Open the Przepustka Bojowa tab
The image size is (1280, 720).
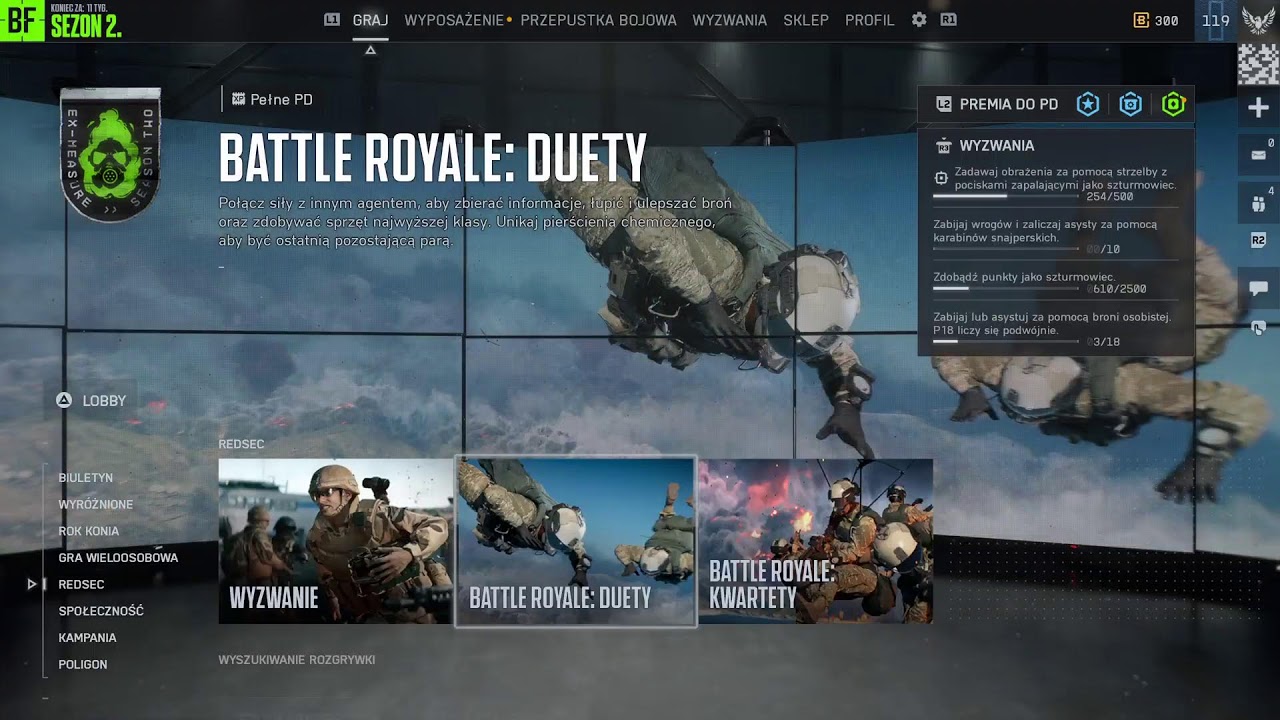(x=598, y=20)
